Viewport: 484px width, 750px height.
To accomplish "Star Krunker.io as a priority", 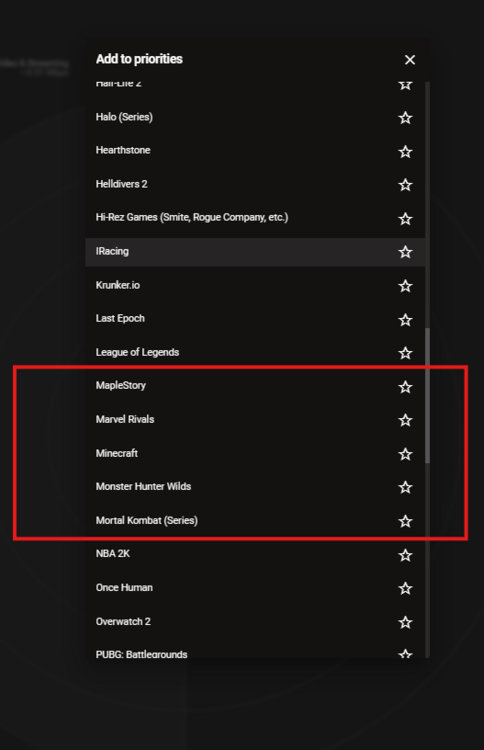I will [405, 286].
